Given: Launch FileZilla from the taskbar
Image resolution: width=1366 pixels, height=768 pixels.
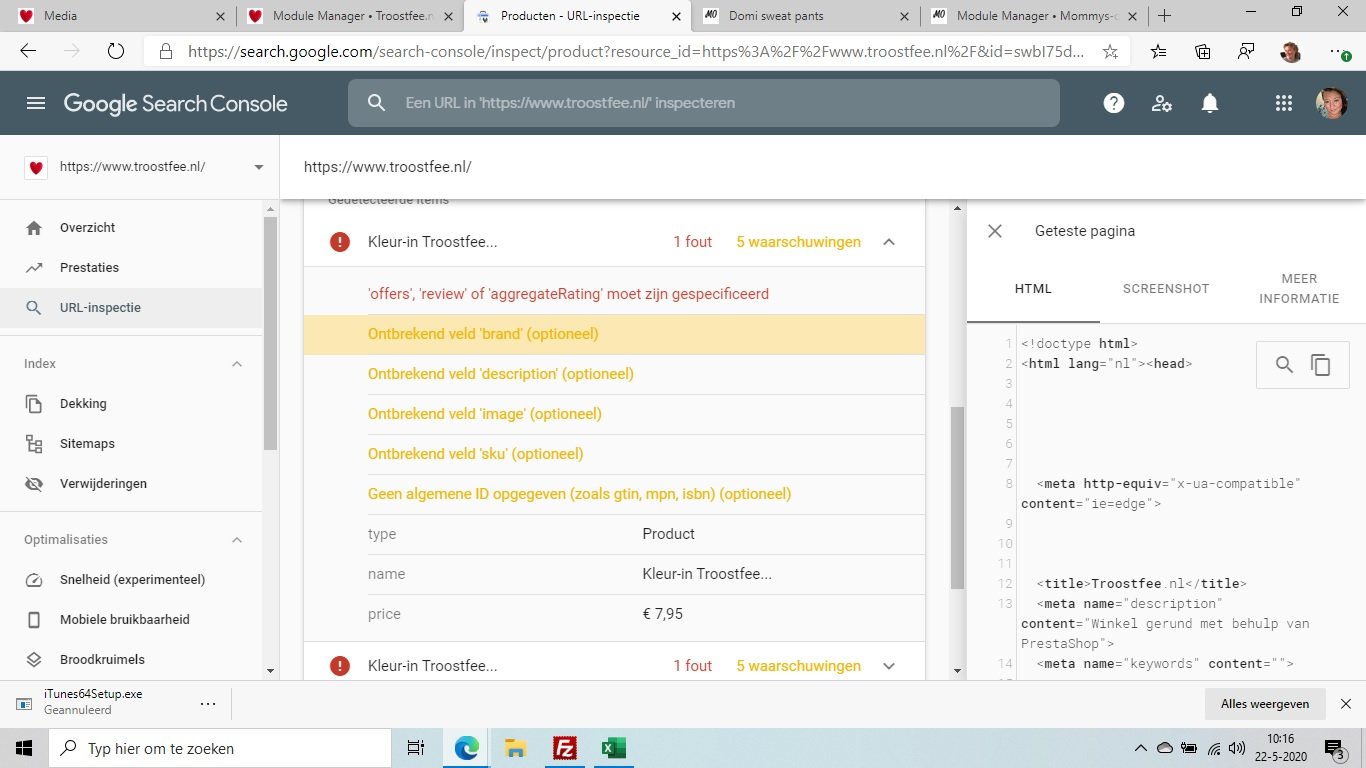Looking at the screenshot, I should (565, 748).
